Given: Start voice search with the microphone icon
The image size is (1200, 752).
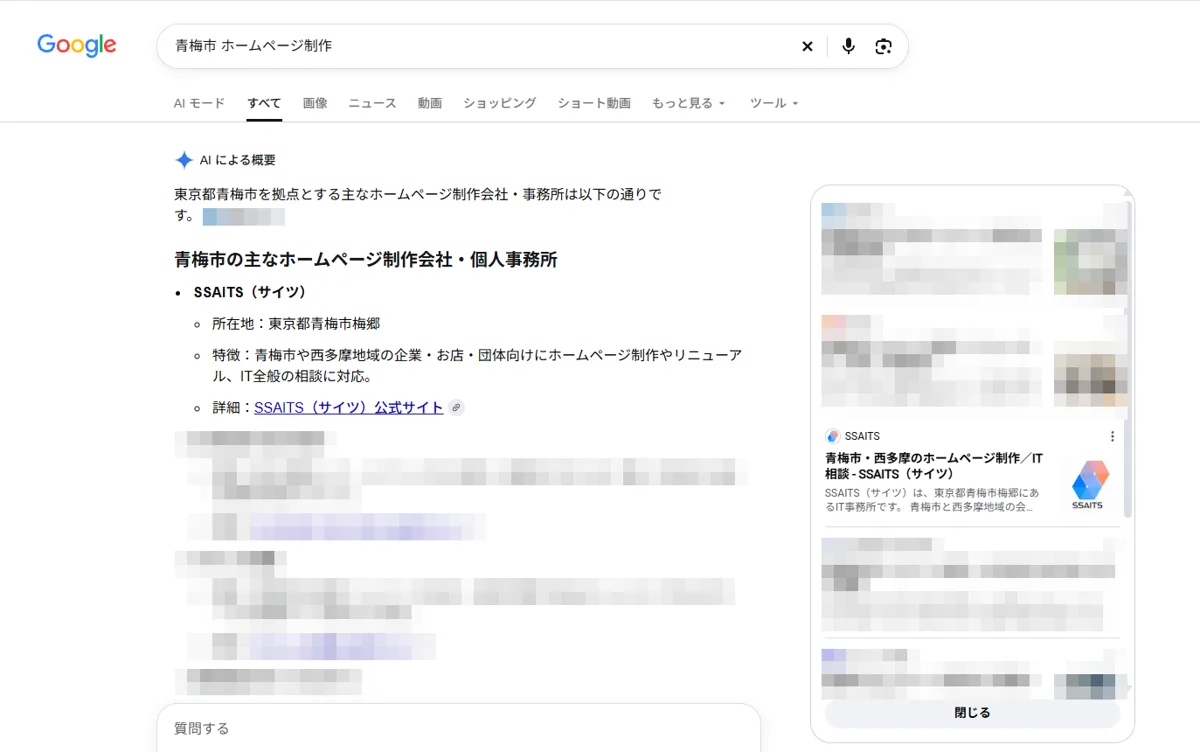Looking at the screenshot, I should point(848,46).
